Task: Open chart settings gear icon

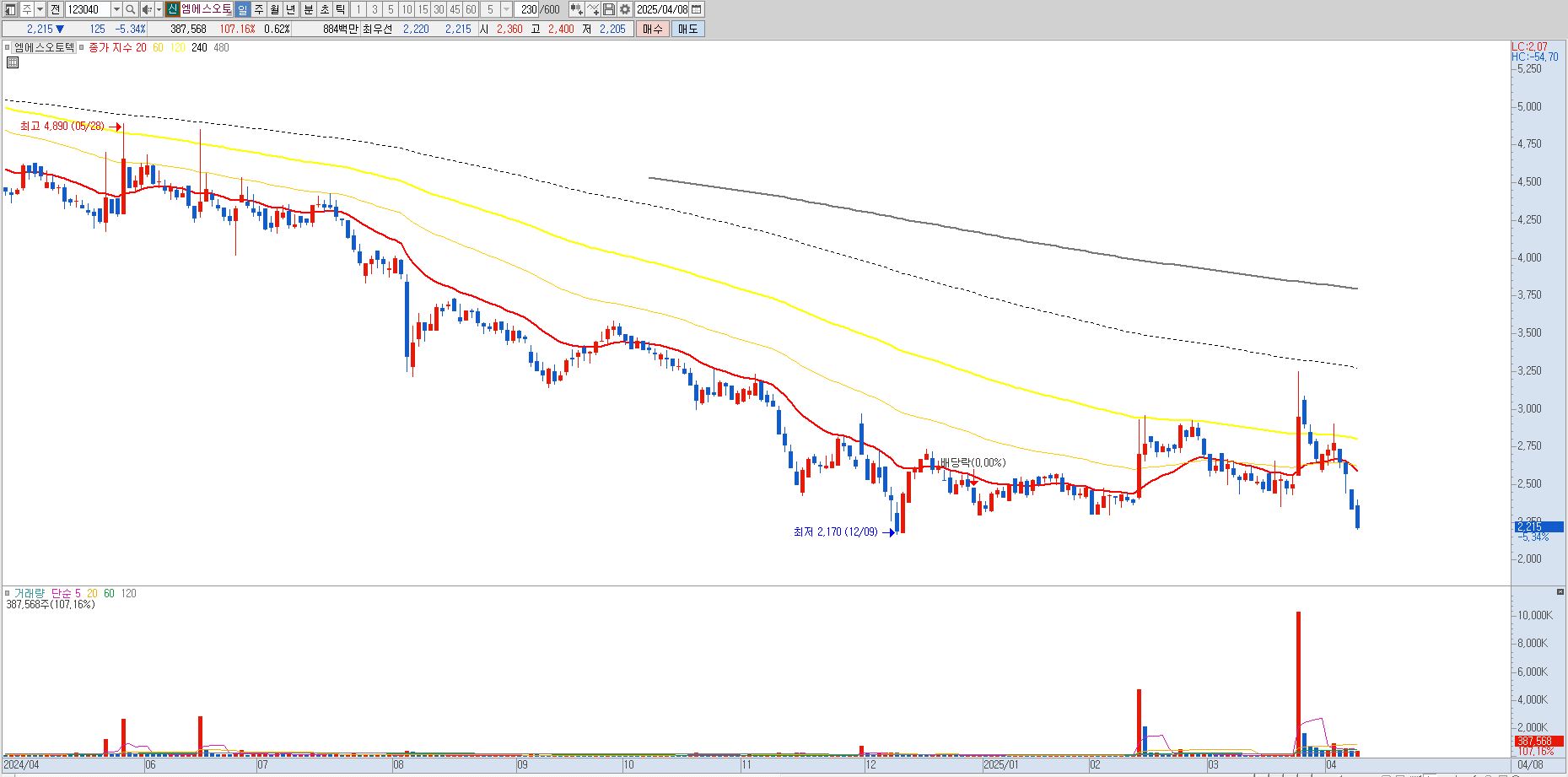Action: [x=625, y=9]
